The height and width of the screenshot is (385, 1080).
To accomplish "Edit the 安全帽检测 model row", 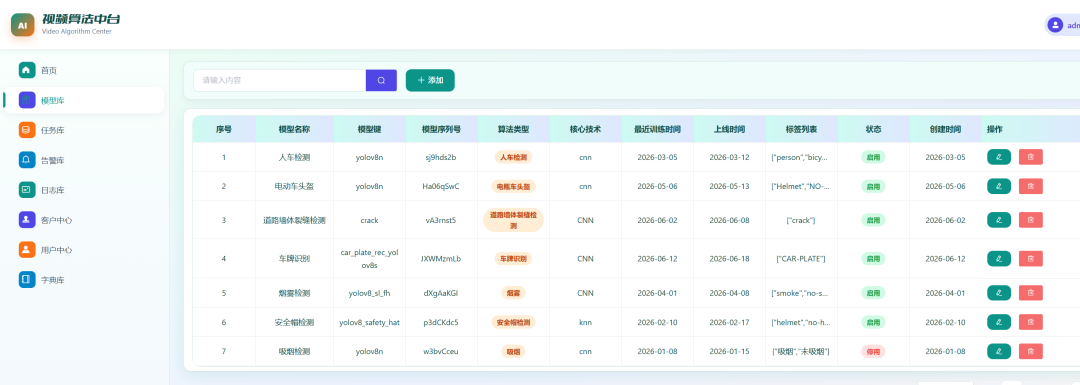I will [x=999, y=322].
